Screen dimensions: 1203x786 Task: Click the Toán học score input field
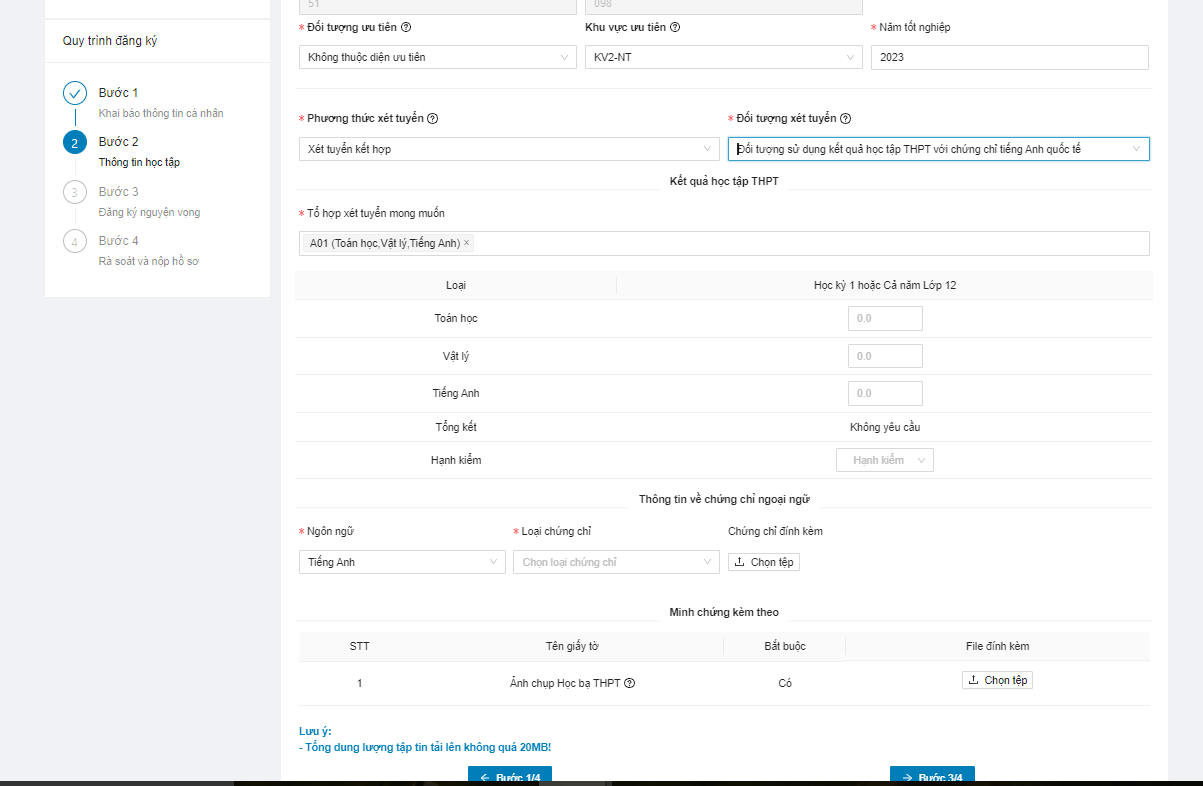(884, 318)
